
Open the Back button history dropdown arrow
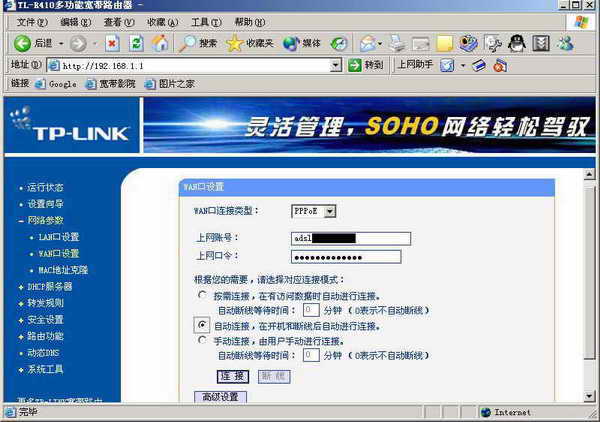[x=61, y=43]
